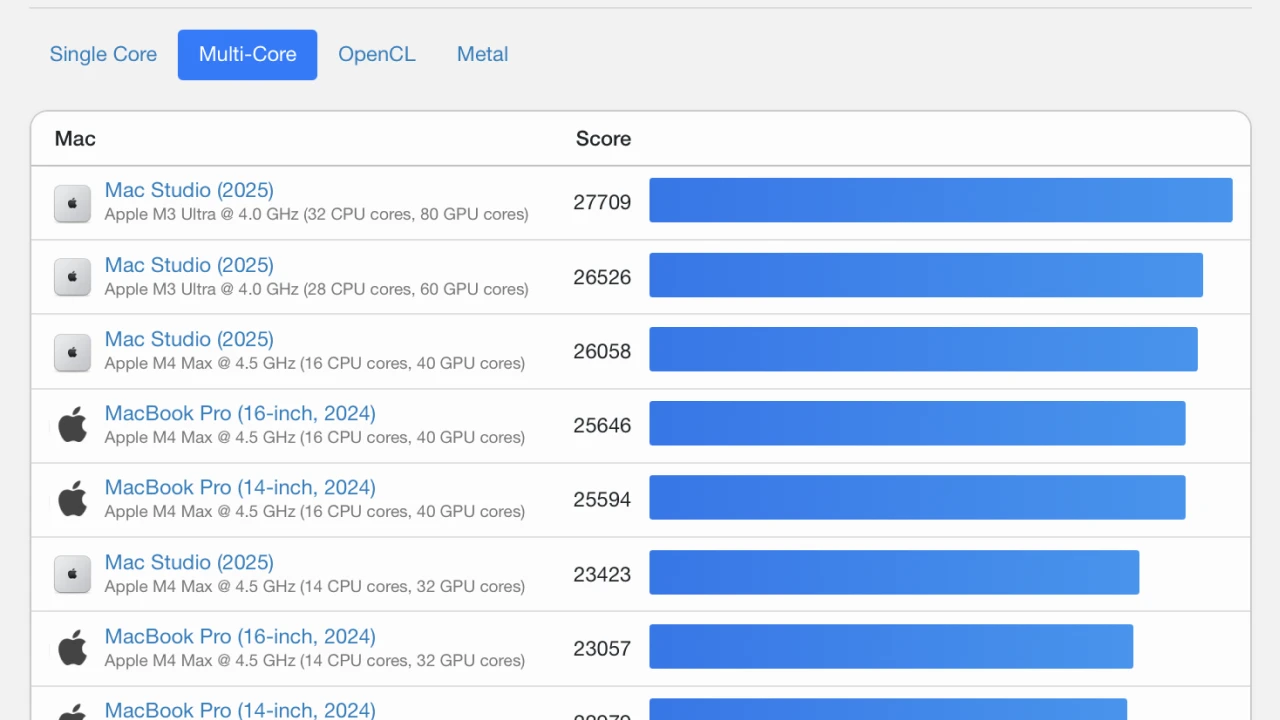The image size is (1280, 720).
Task: Click the blue score bar for 27709
Action: (x=940, y=200)
